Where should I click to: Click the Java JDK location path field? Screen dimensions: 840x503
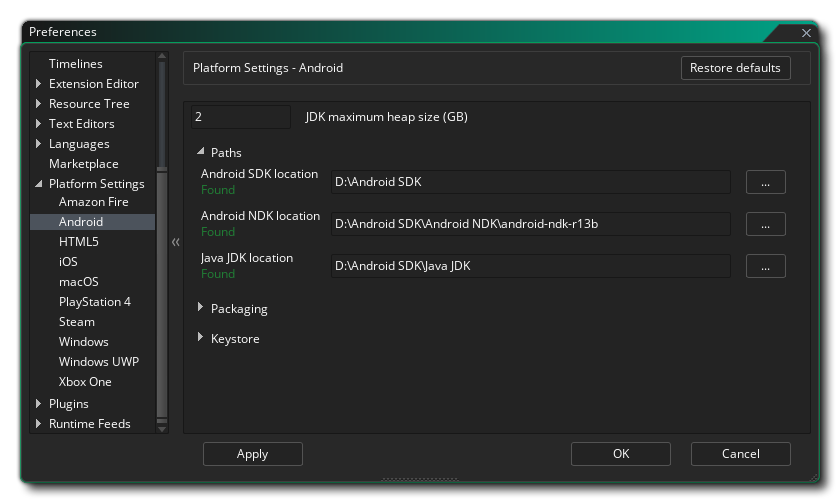[531, 266]
